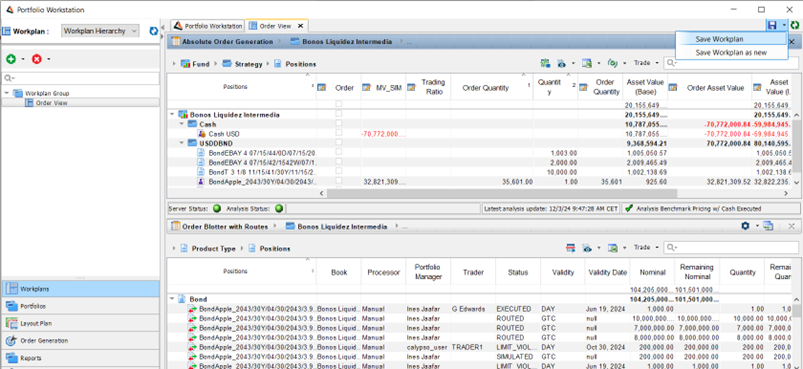Close the Order View tab
The image size is (803, 369).
(301, 26)
